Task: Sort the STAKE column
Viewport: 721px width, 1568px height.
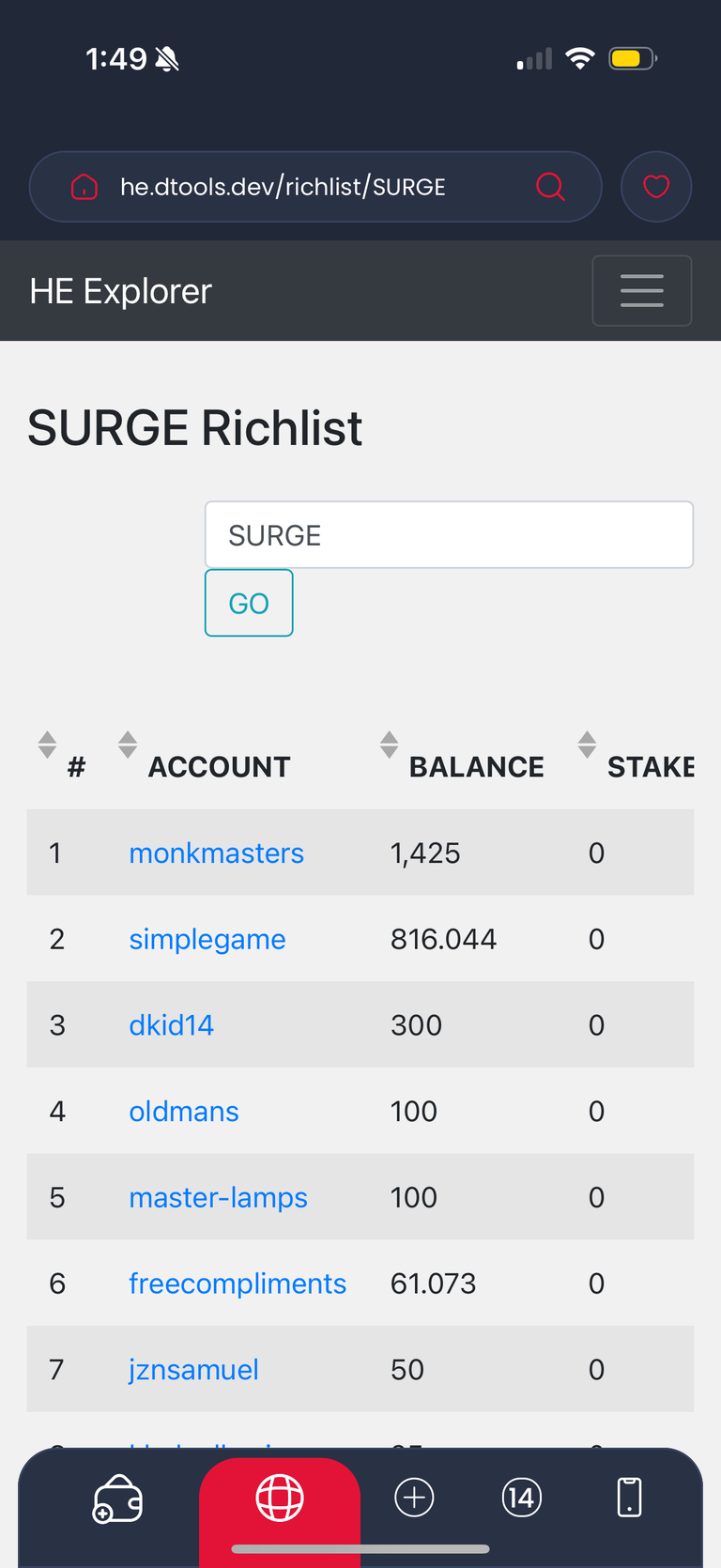Action: tap(587, 745)
